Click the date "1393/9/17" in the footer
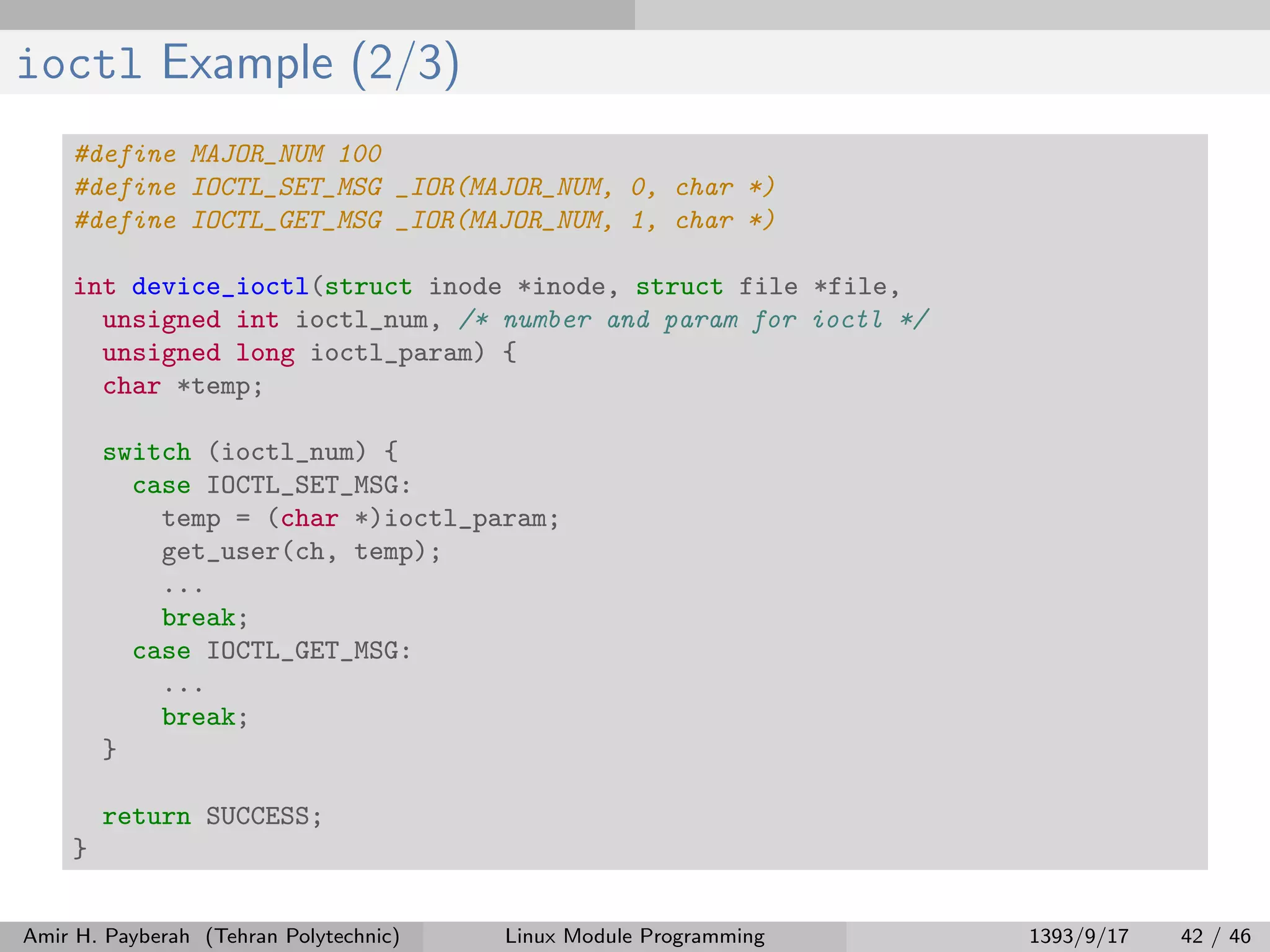Image resolution: width=1270 pixels, height=952 pixels. pos(1079,936)
